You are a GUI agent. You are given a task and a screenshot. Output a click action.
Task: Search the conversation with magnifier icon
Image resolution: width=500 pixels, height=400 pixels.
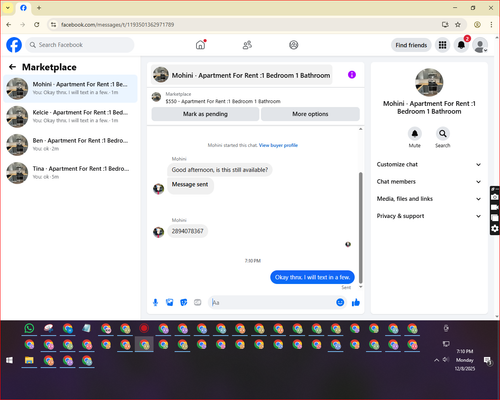click(x=442, y=134)
